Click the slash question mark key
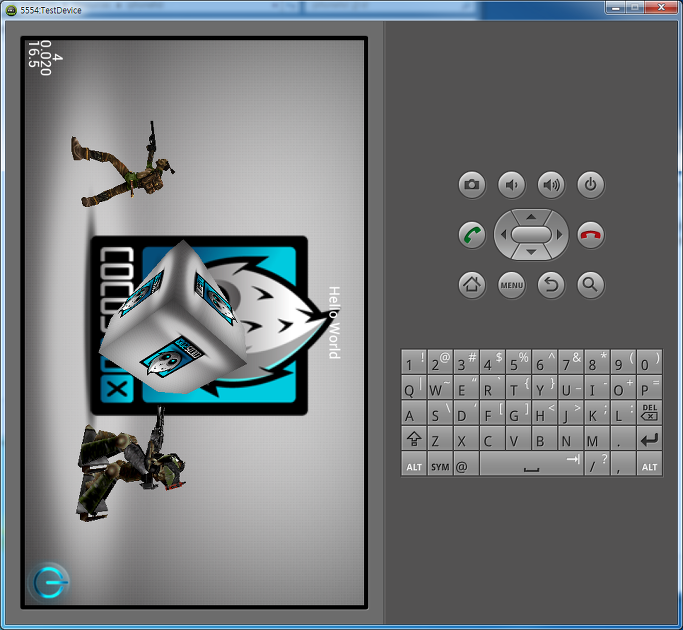683x630 pixels. click(x=597, y=464)
